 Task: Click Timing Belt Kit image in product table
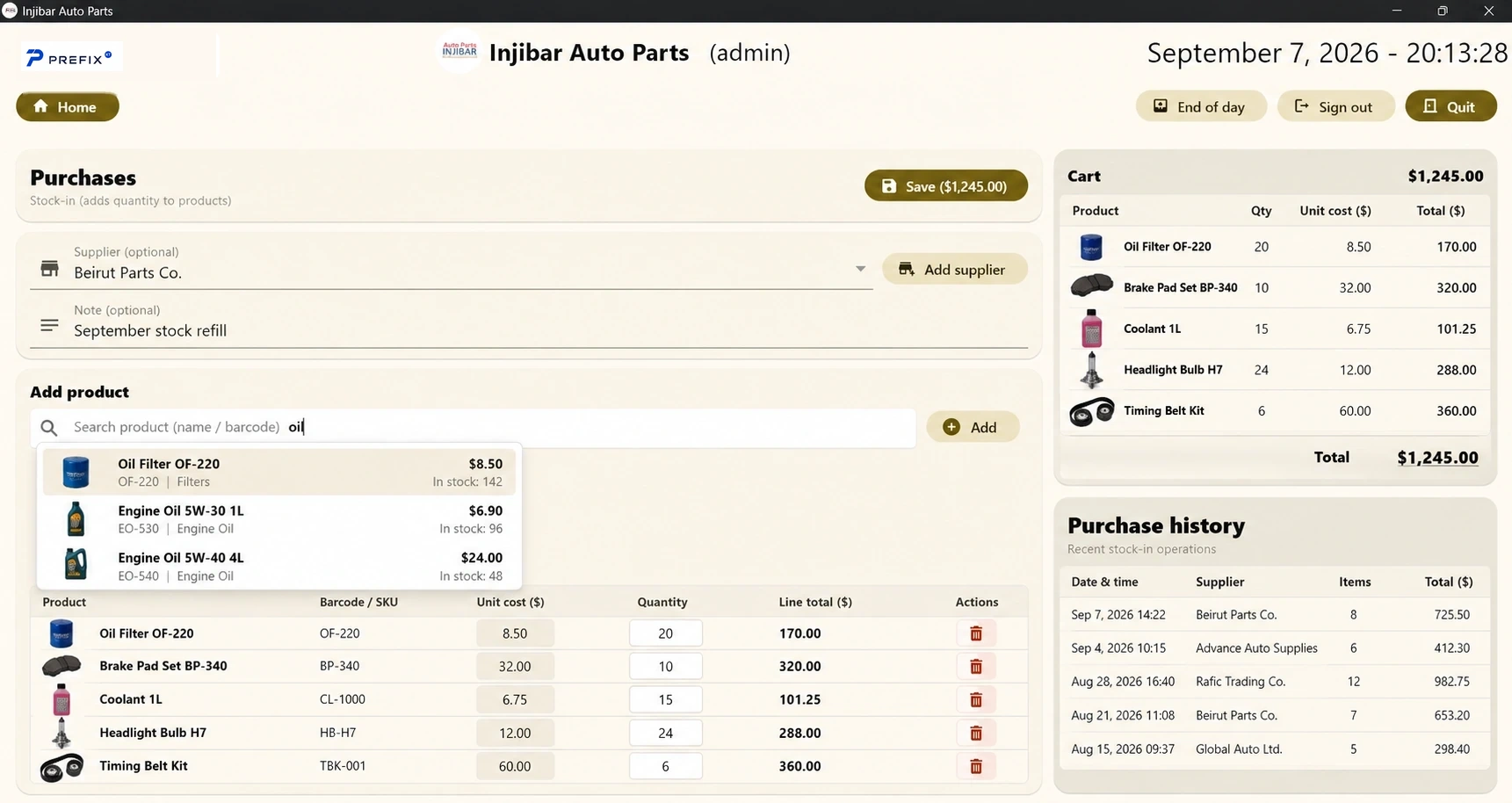(61, 767)
